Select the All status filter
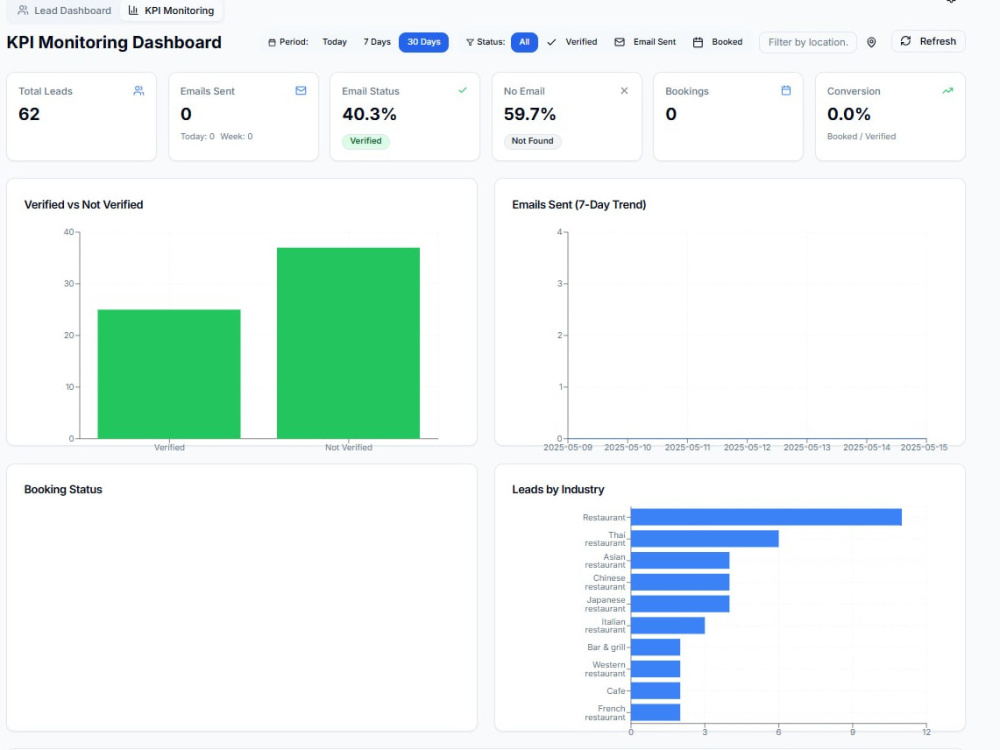The height and width of the screenshot is (750, 1000). (x=524, y=42)
